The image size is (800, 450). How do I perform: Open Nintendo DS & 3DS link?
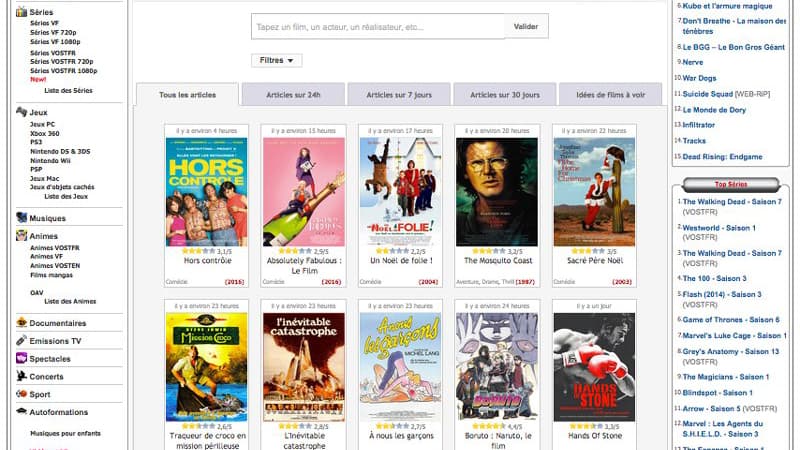(60, 152)
